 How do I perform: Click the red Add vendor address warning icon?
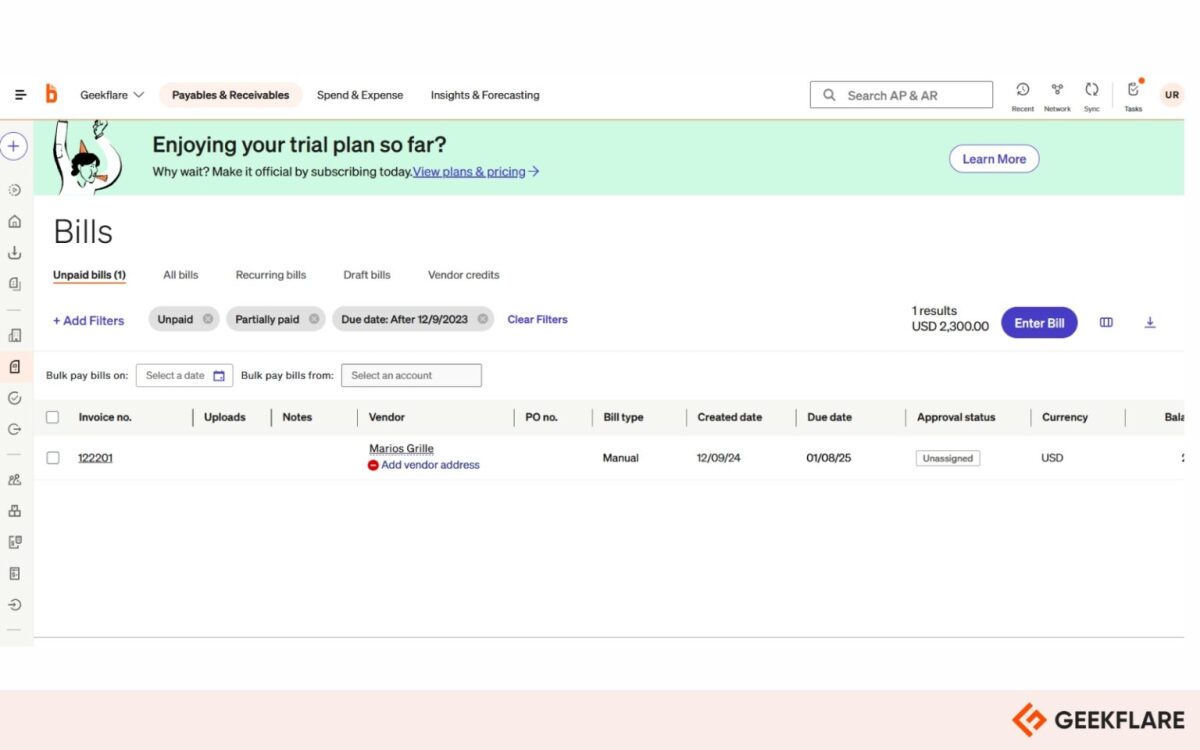point(373,465)
